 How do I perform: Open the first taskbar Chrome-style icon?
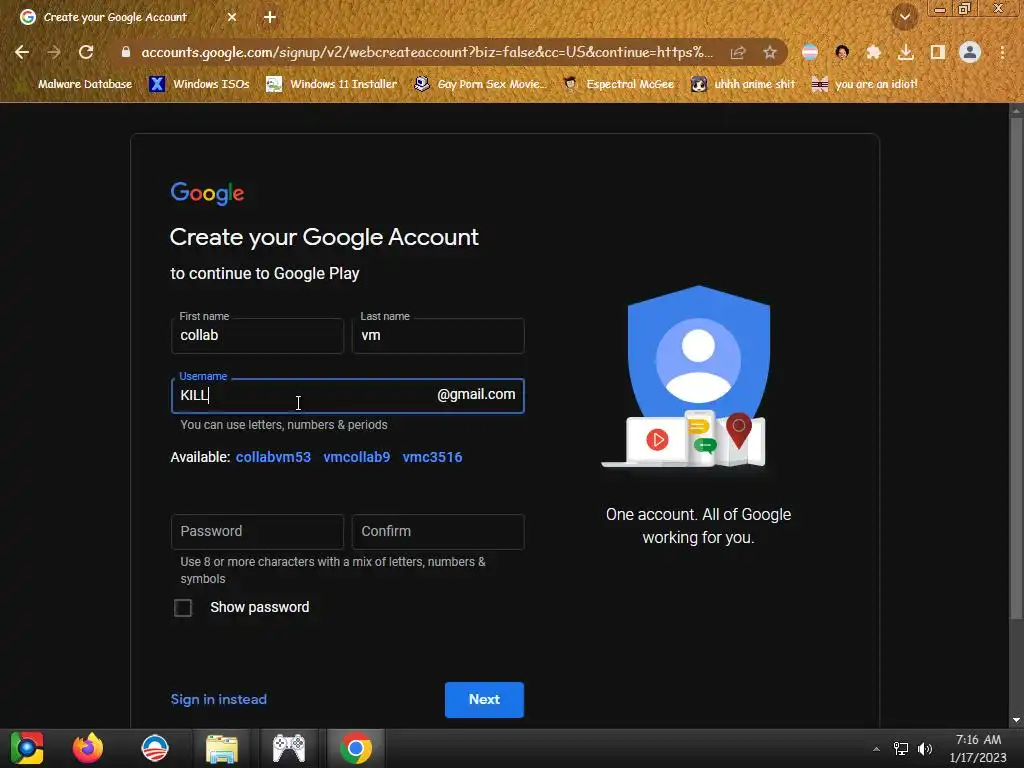(27, 748)
